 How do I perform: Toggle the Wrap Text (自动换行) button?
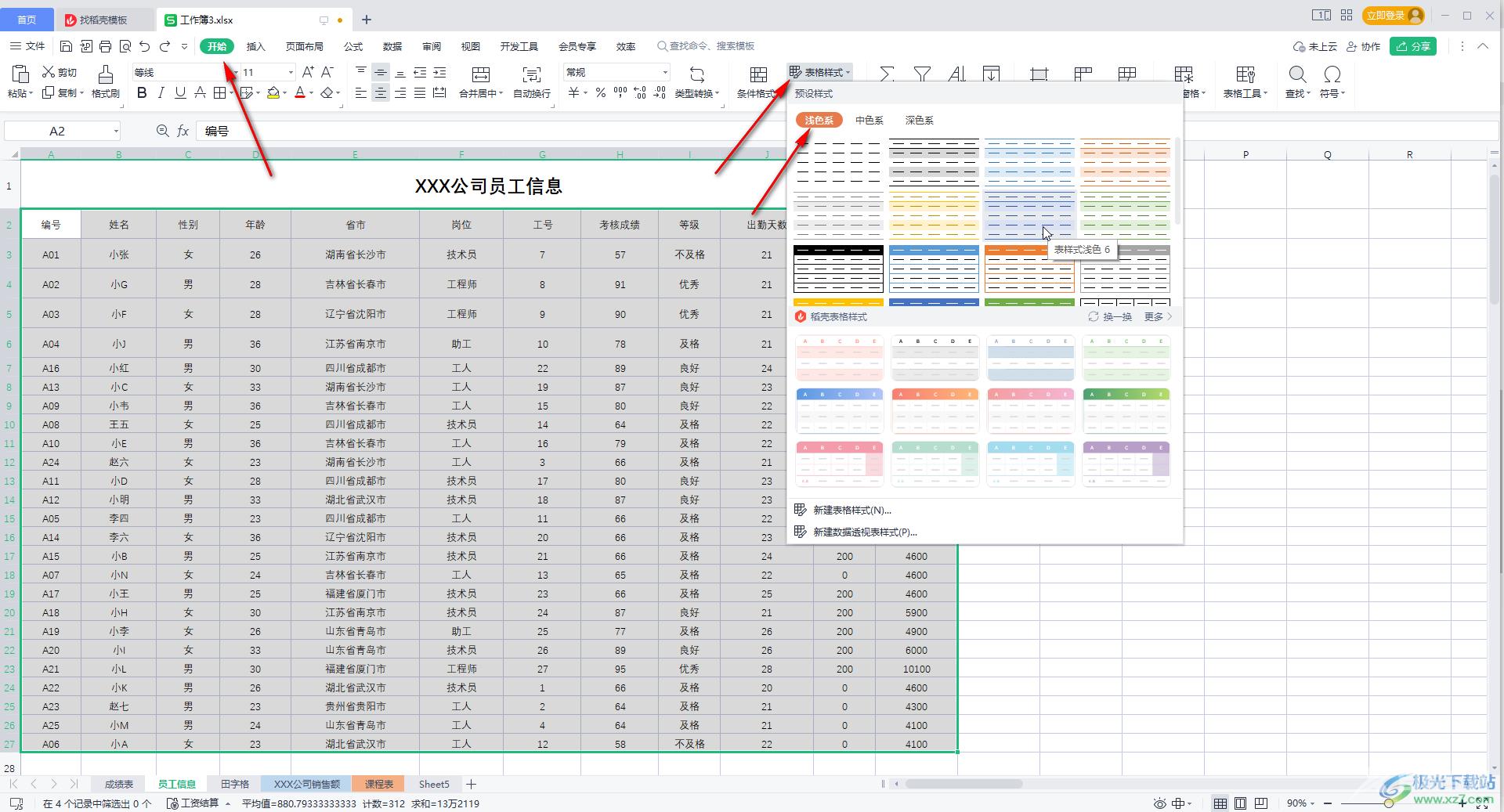532,81
